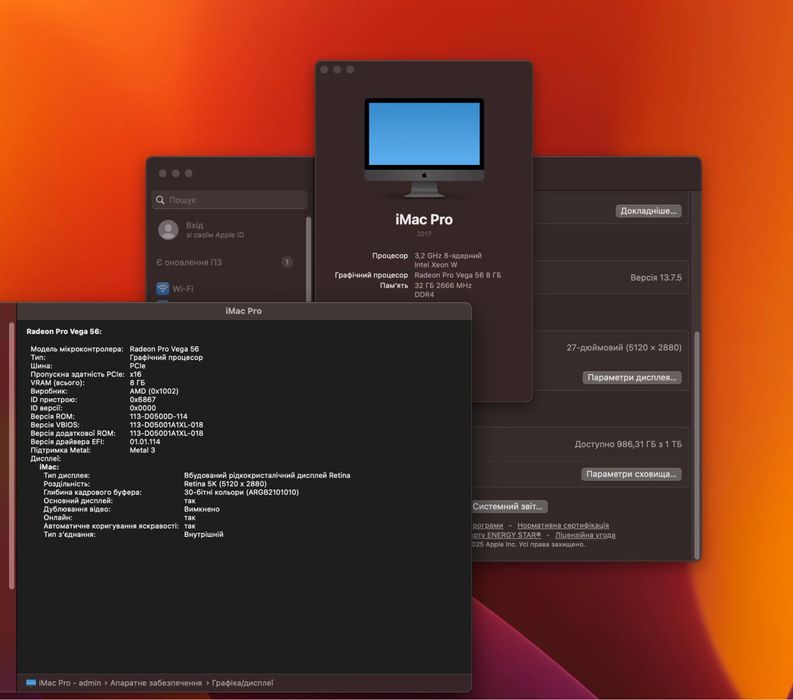Click the Retina 5K (5120 x 2880) resolution value

point(225,484)
